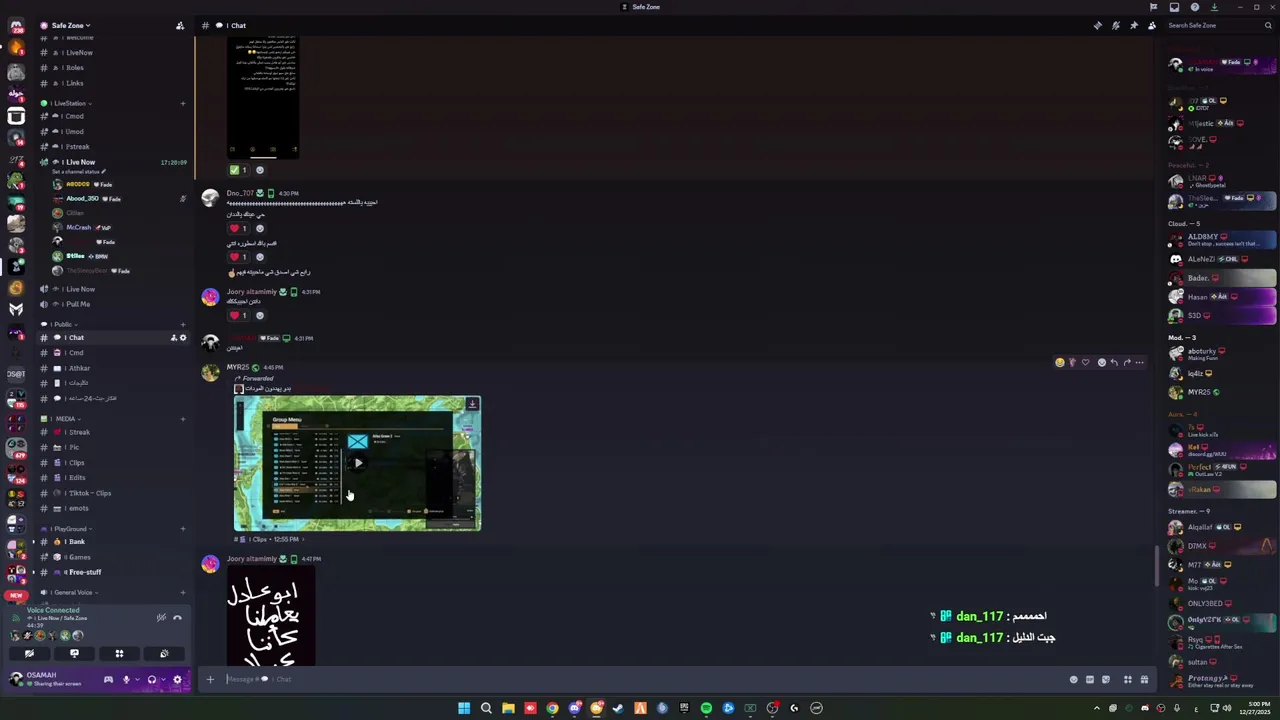Open the activities button in voice panel
The width and height of the screenshot is (1280, 720).
click(119, 653)
